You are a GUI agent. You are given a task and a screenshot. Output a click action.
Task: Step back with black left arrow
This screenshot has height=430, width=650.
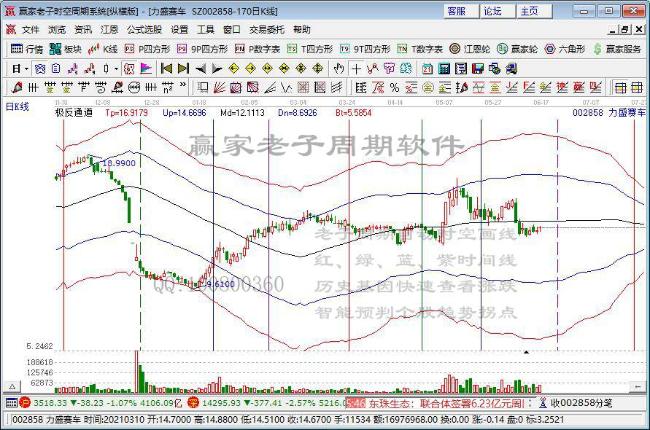coord(201,69)
